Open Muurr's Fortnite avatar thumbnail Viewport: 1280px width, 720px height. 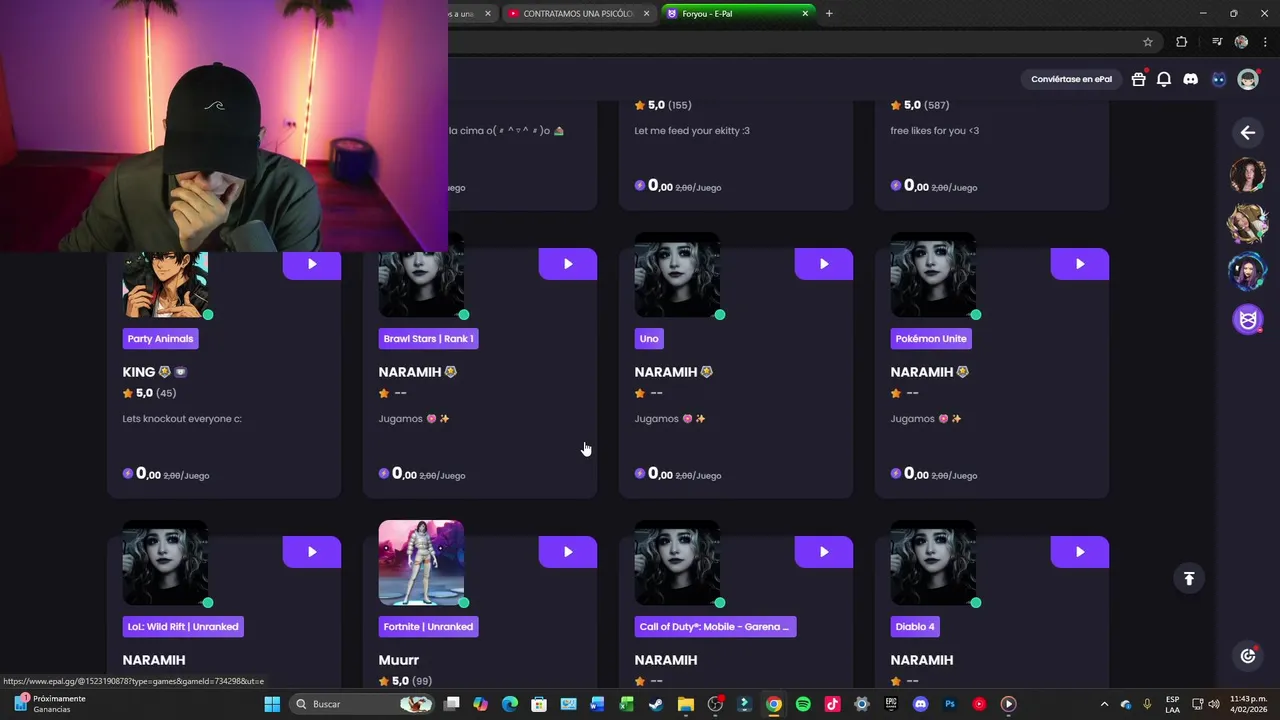coord(421,562)
